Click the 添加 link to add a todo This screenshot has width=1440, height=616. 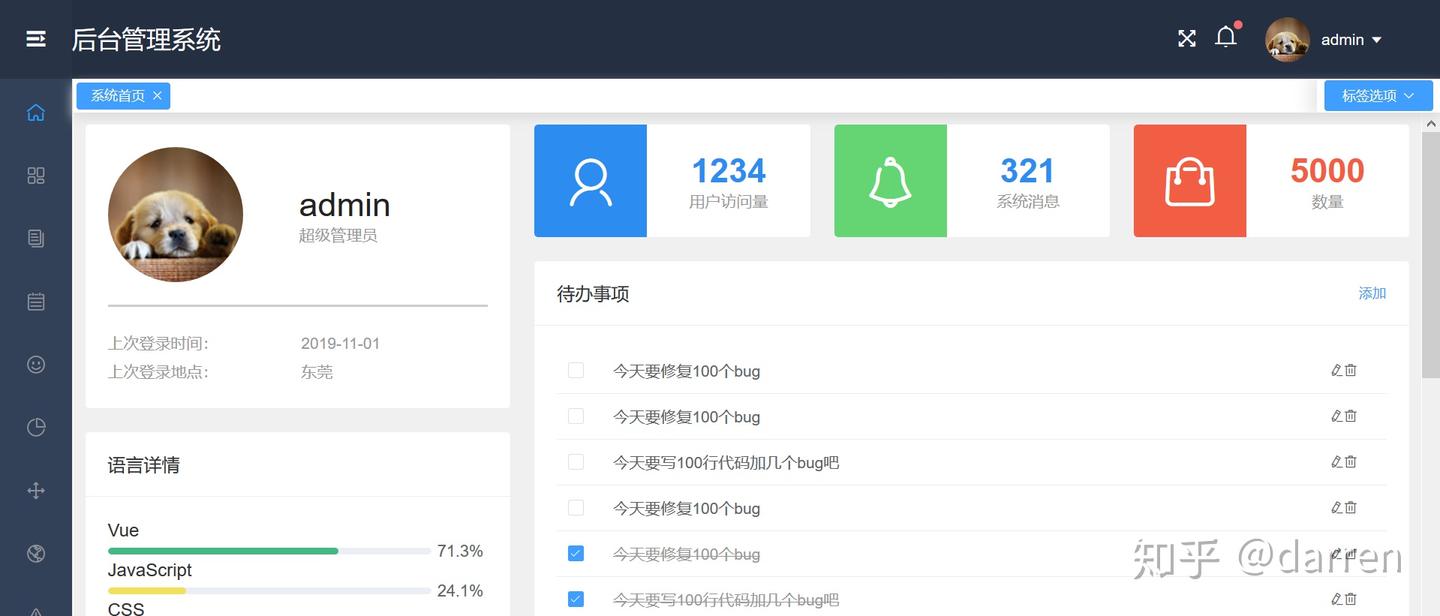click(x=1371, y=293)
